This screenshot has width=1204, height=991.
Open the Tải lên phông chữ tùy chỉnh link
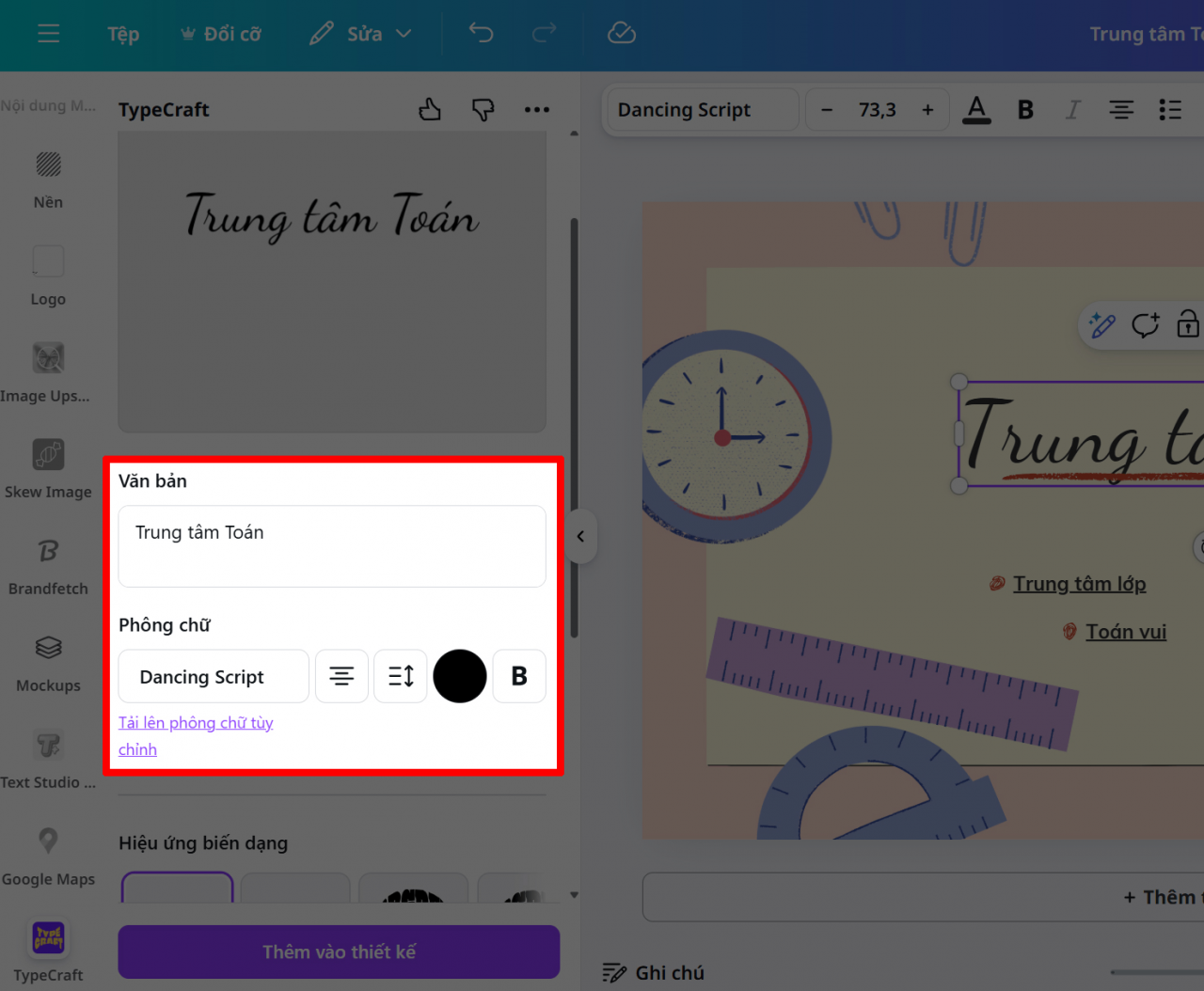[196, 735]
